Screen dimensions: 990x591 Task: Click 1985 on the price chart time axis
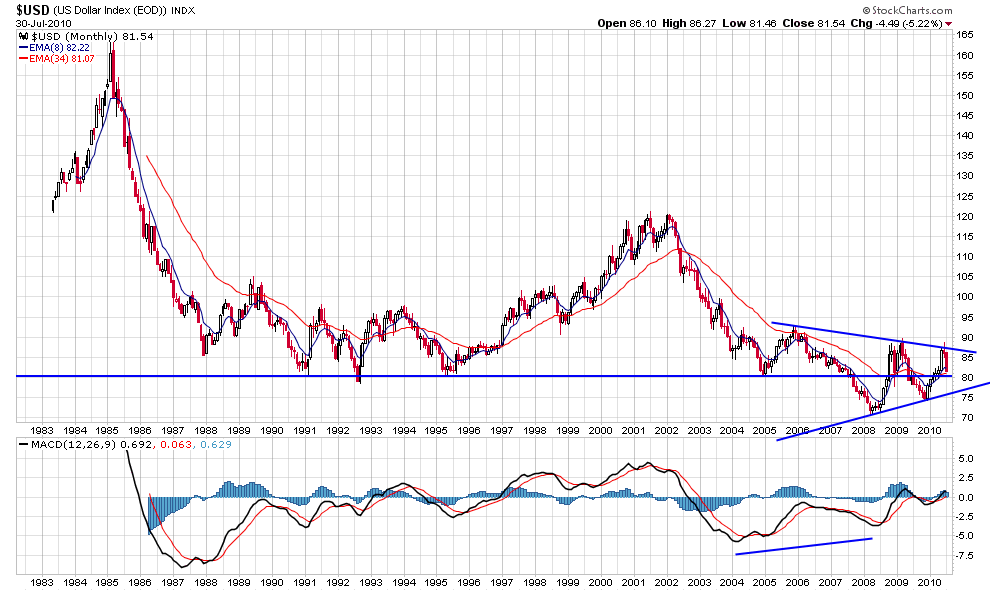[107, 431]
